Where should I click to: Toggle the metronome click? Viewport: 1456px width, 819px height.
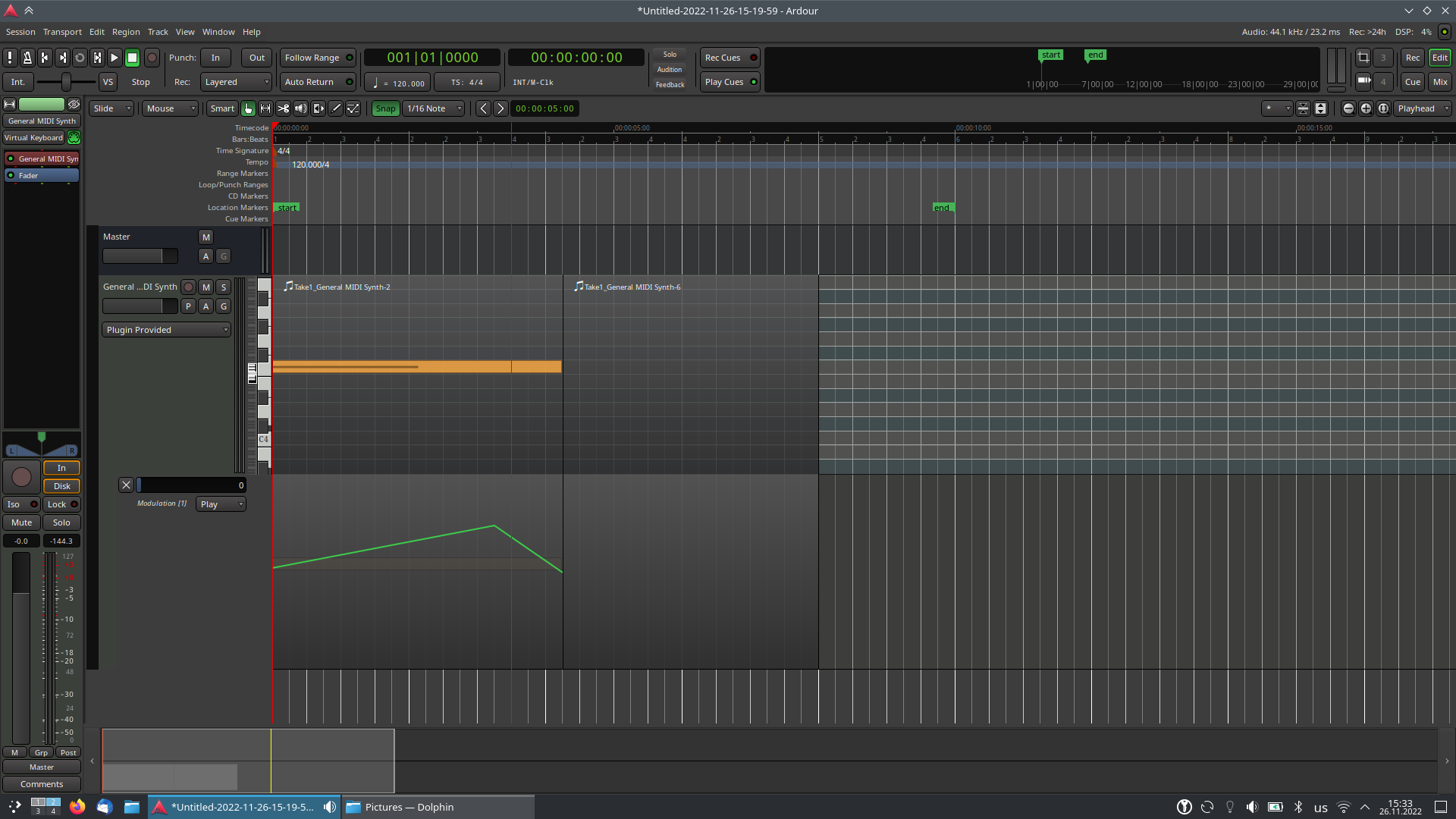(27, 58)
